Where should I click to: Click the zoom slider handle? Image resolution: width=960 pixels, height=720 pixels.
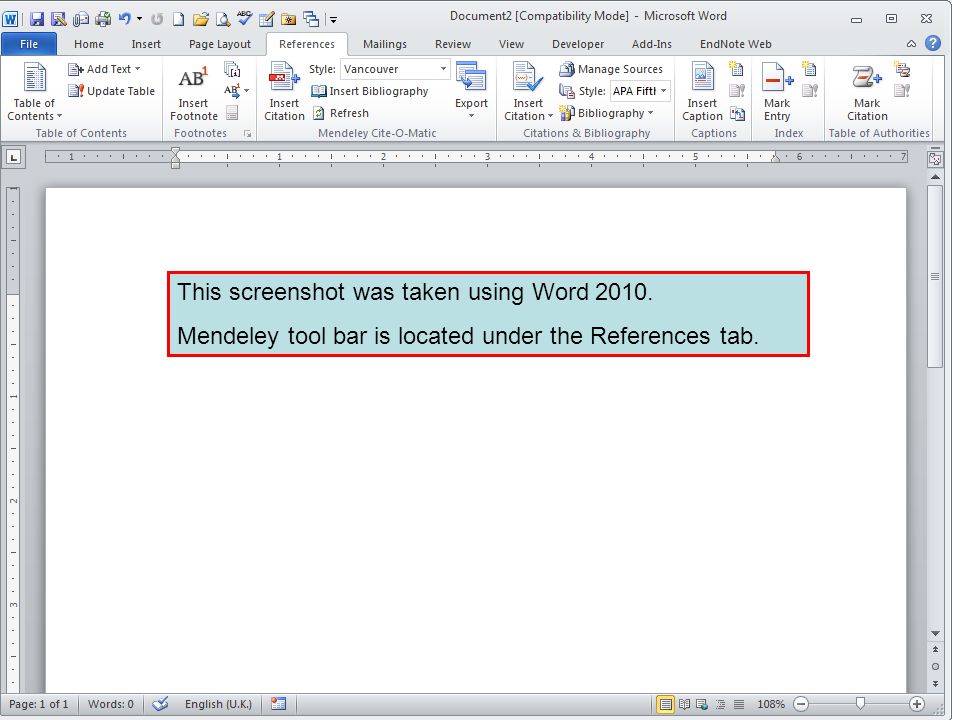pos(860,704)
